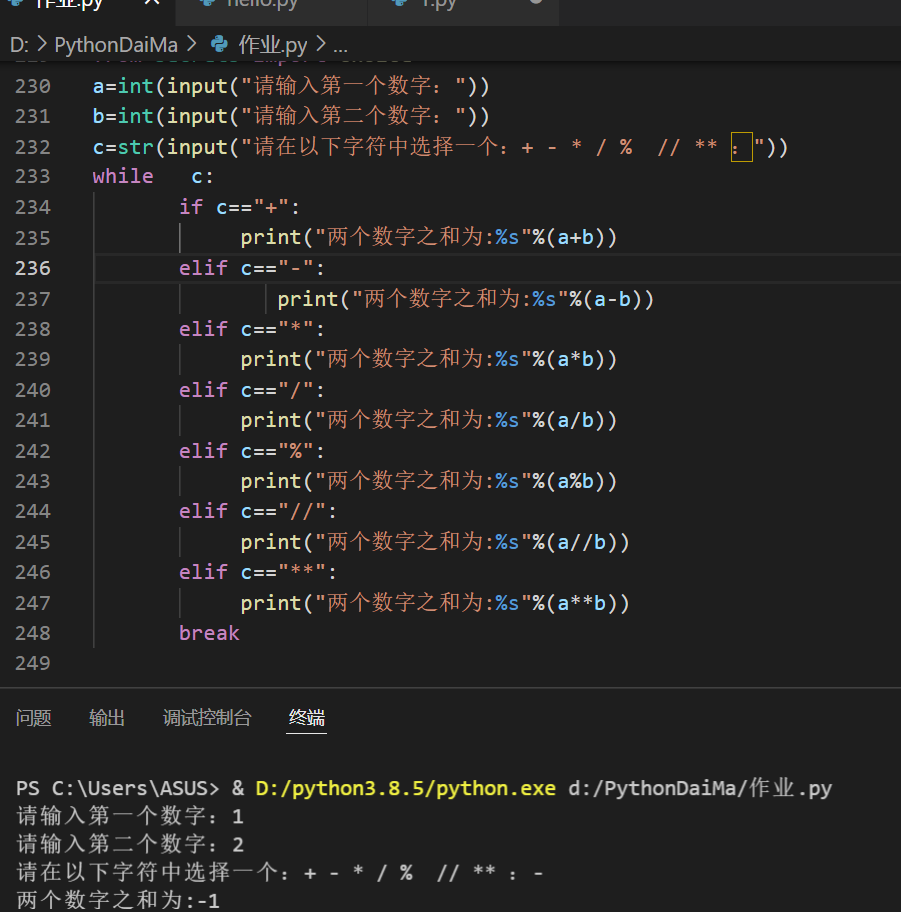Click the 作业.py breadcrumb file name

pyautogui.click(x=272, y=45)
